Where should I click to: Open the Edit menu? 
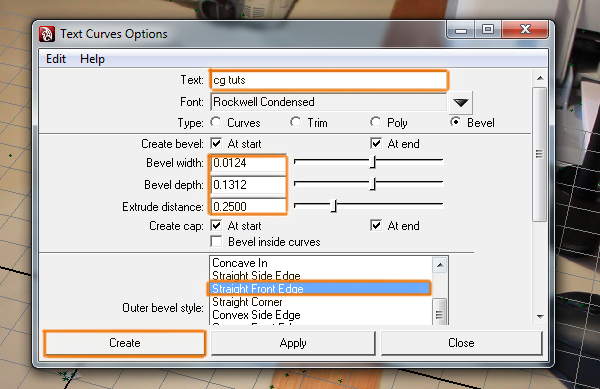click(56, 59)
